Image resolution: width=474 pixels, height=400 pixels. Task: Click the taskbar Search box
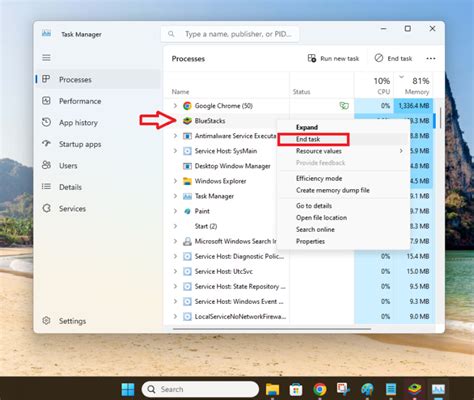[x=200, y=389]
